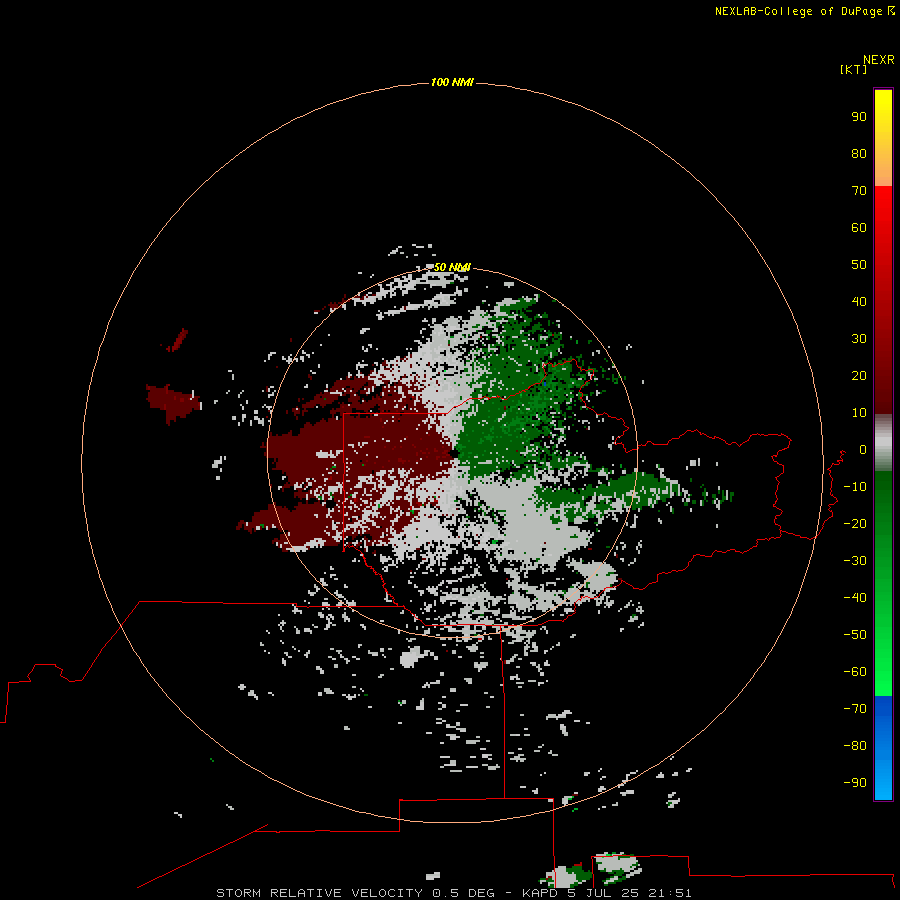
Task: Click the [KT] units label
Action: [853, 69]
